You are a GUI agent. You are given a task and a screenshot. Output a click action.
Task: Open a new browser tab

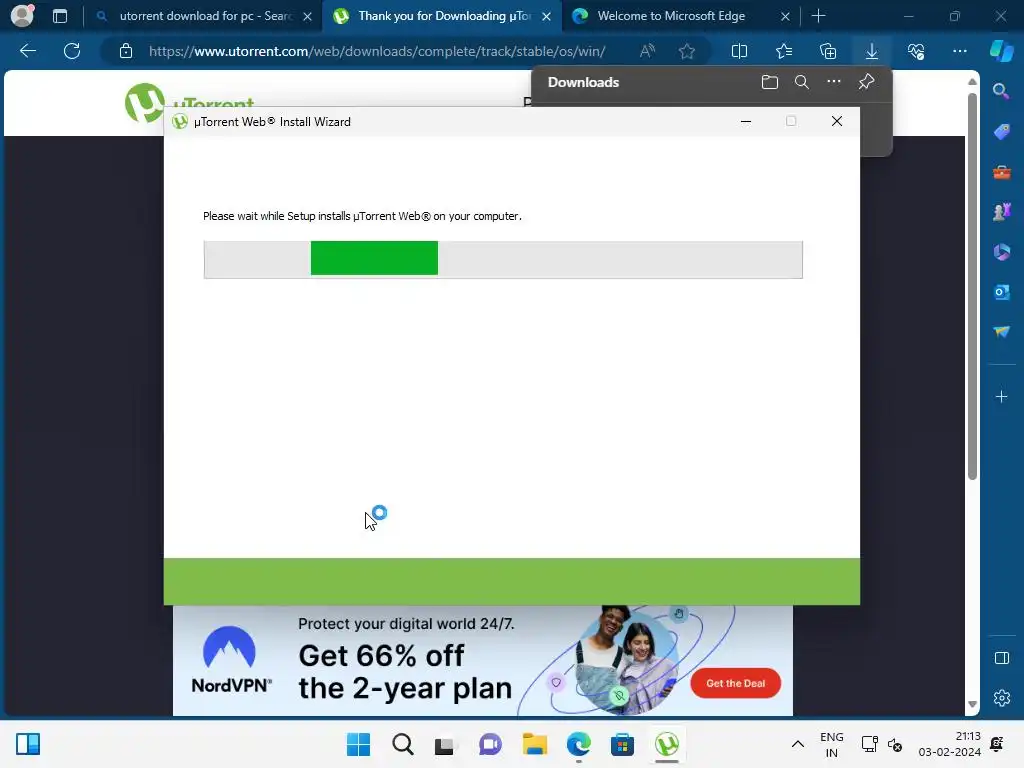818,16
